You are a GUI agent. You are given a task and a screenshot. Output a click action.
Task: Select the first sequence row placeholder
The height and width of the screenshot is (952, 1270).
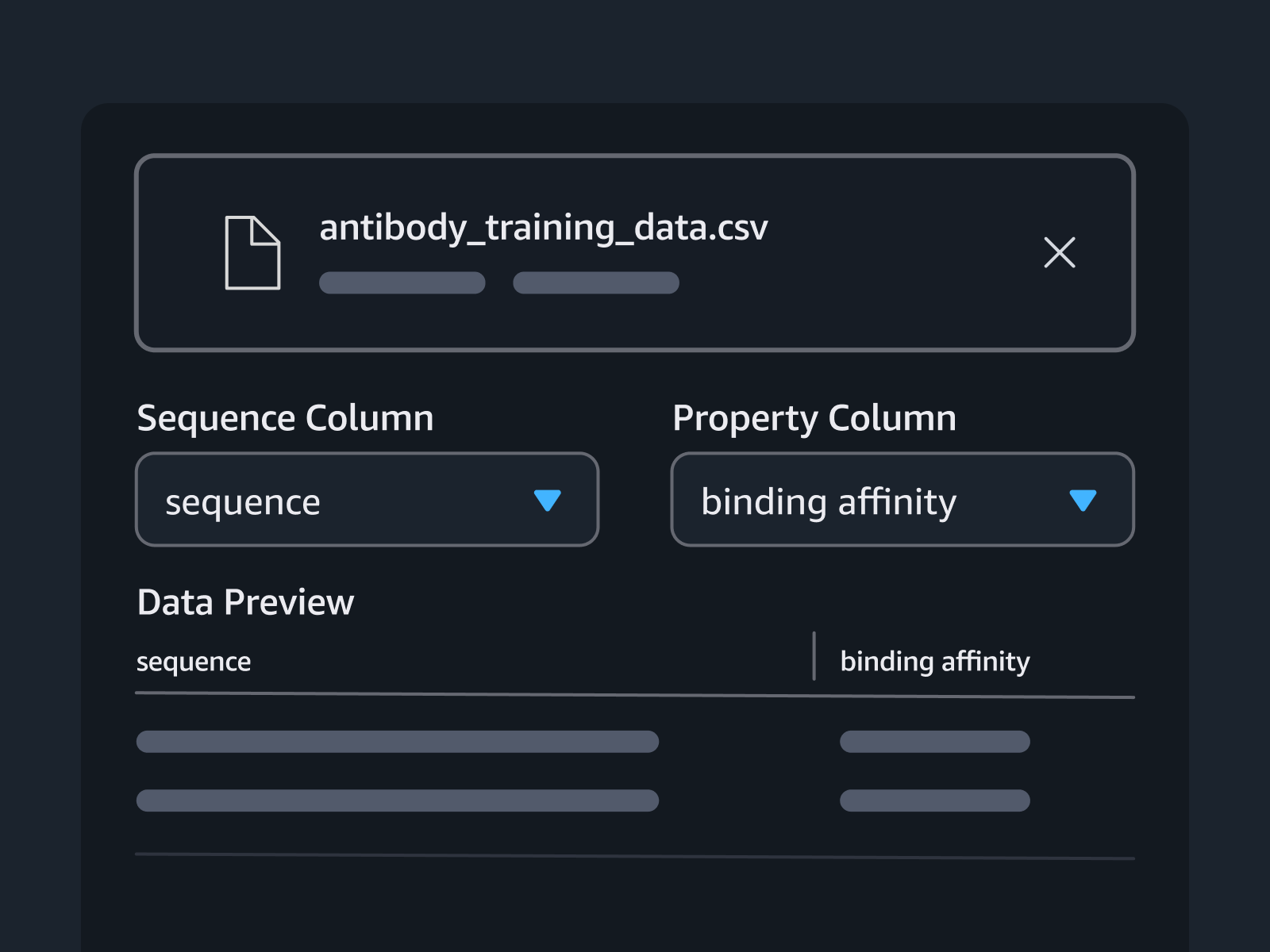397,742
